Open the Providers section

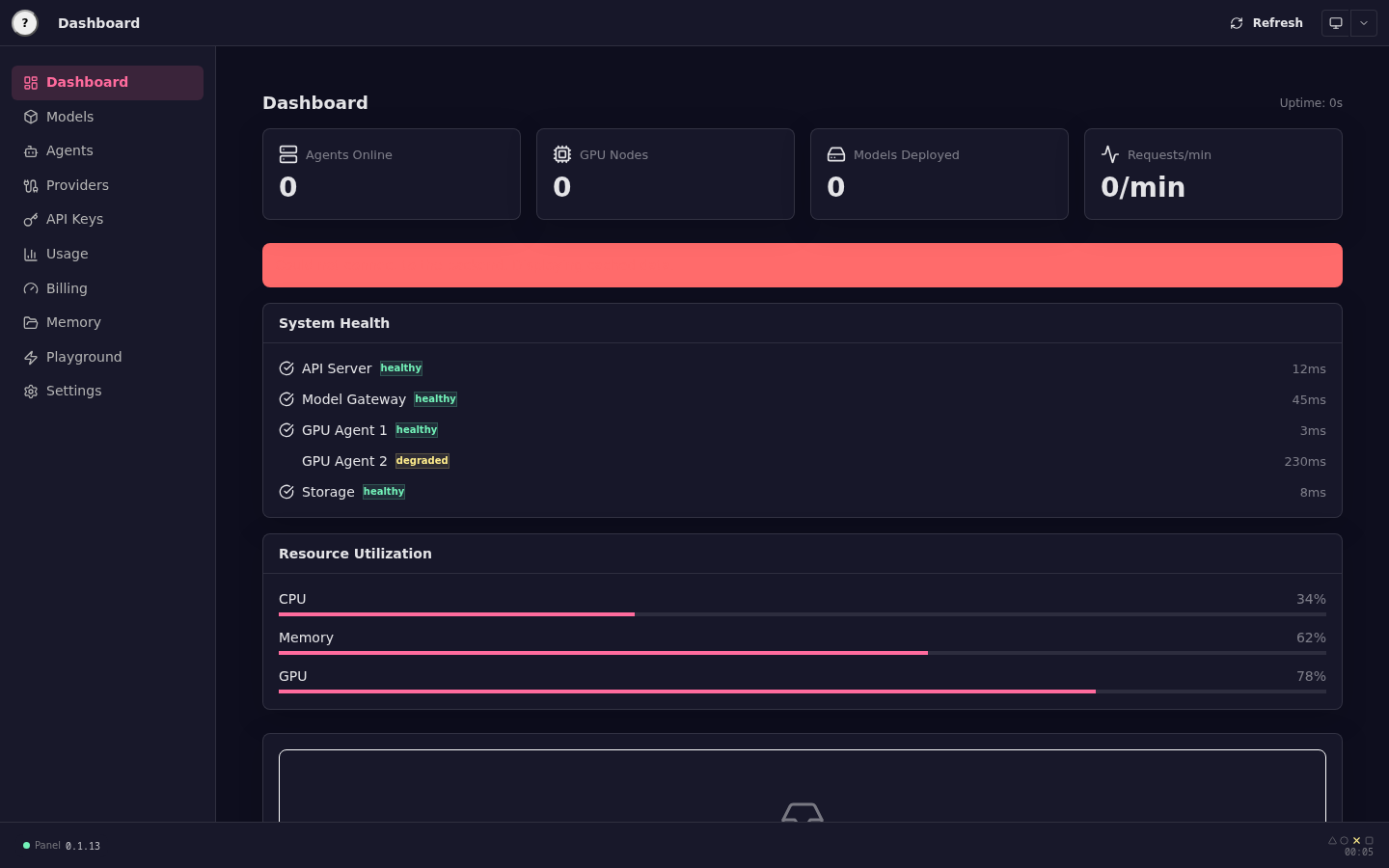(107, 185)
